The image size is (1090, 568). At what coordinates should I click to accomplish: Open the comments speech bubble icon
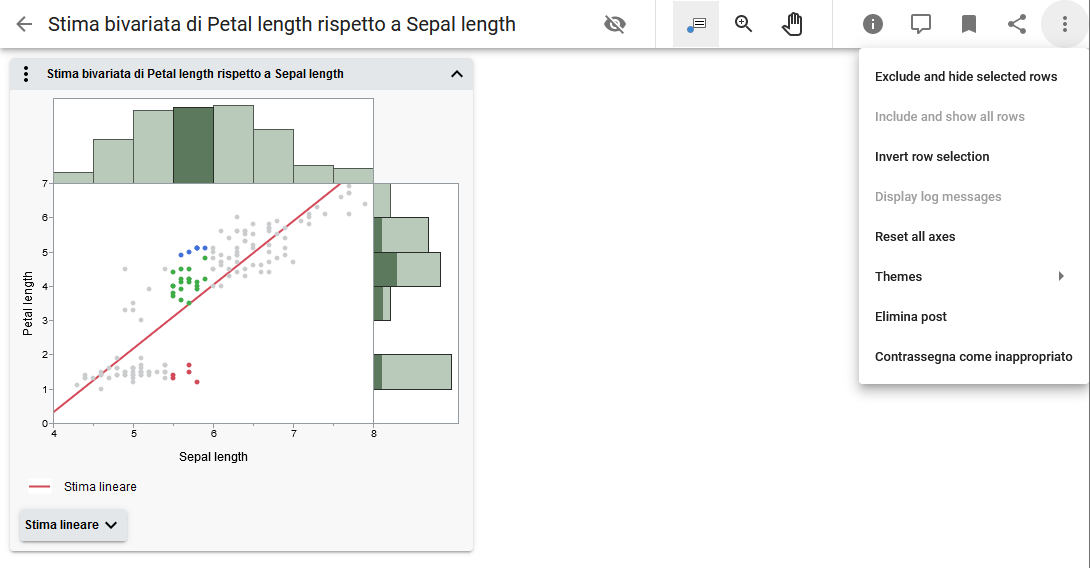pos(921,24)
